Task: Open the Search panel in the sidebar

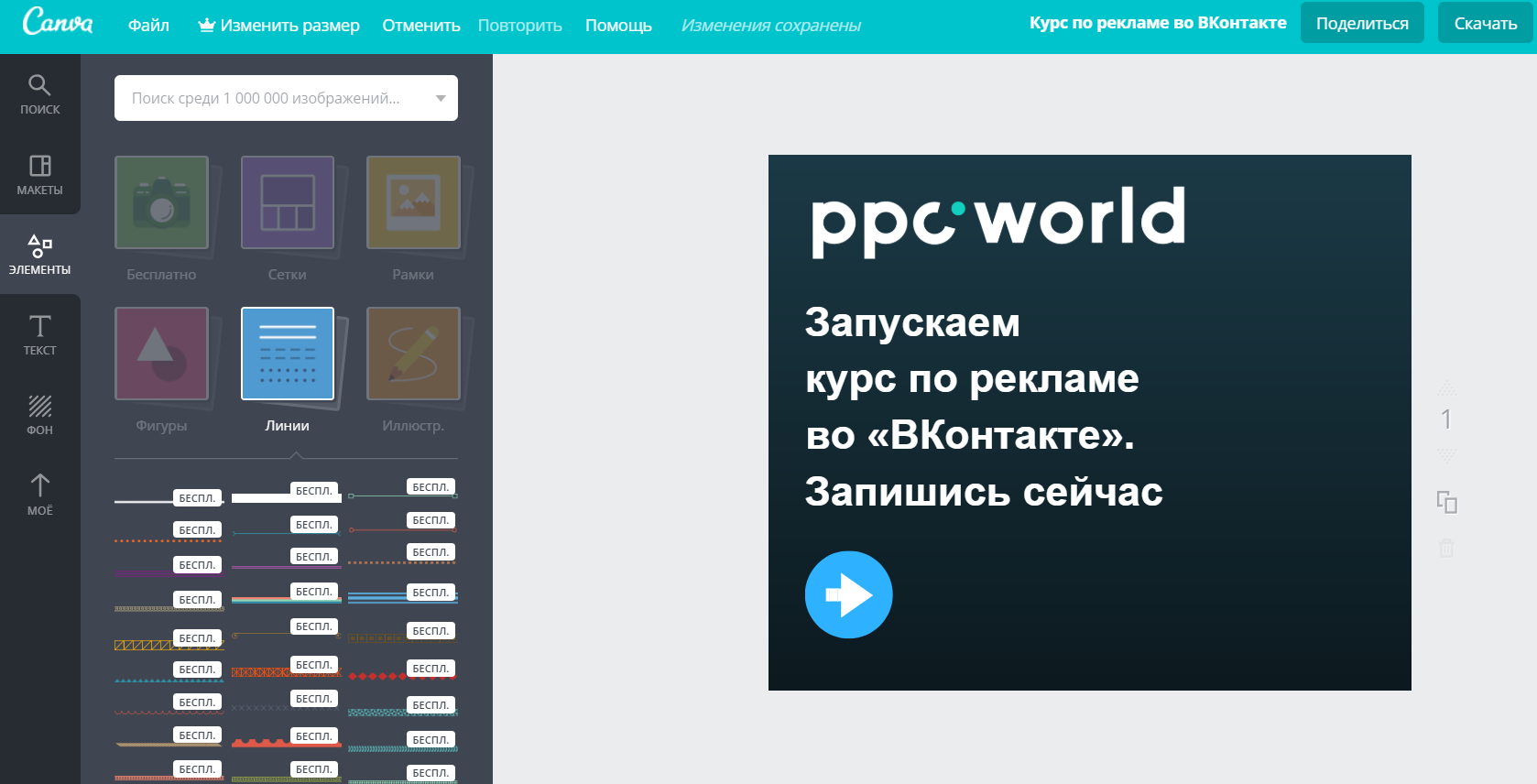Action: (39, 94)
